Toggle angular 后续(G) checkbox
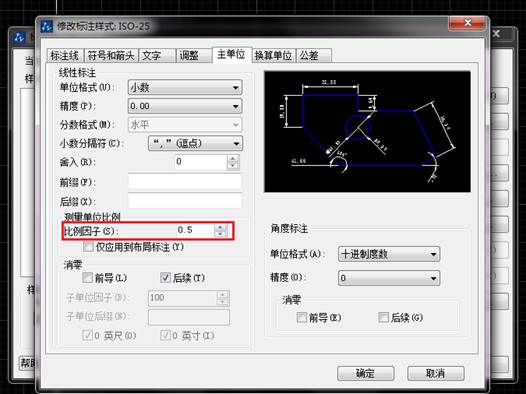The width and height of the screenshot is (526, 394). (383, 317)
